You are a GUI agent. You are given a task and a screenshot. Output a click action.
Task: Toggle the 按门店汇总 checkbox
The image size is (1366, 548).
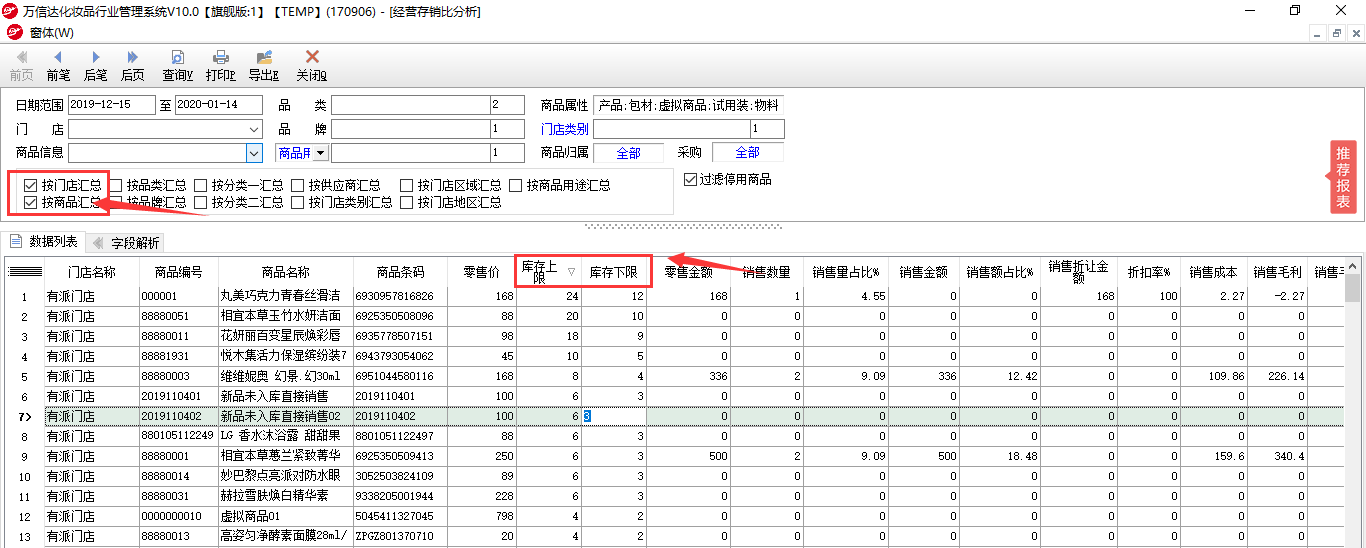pos(30,185)
